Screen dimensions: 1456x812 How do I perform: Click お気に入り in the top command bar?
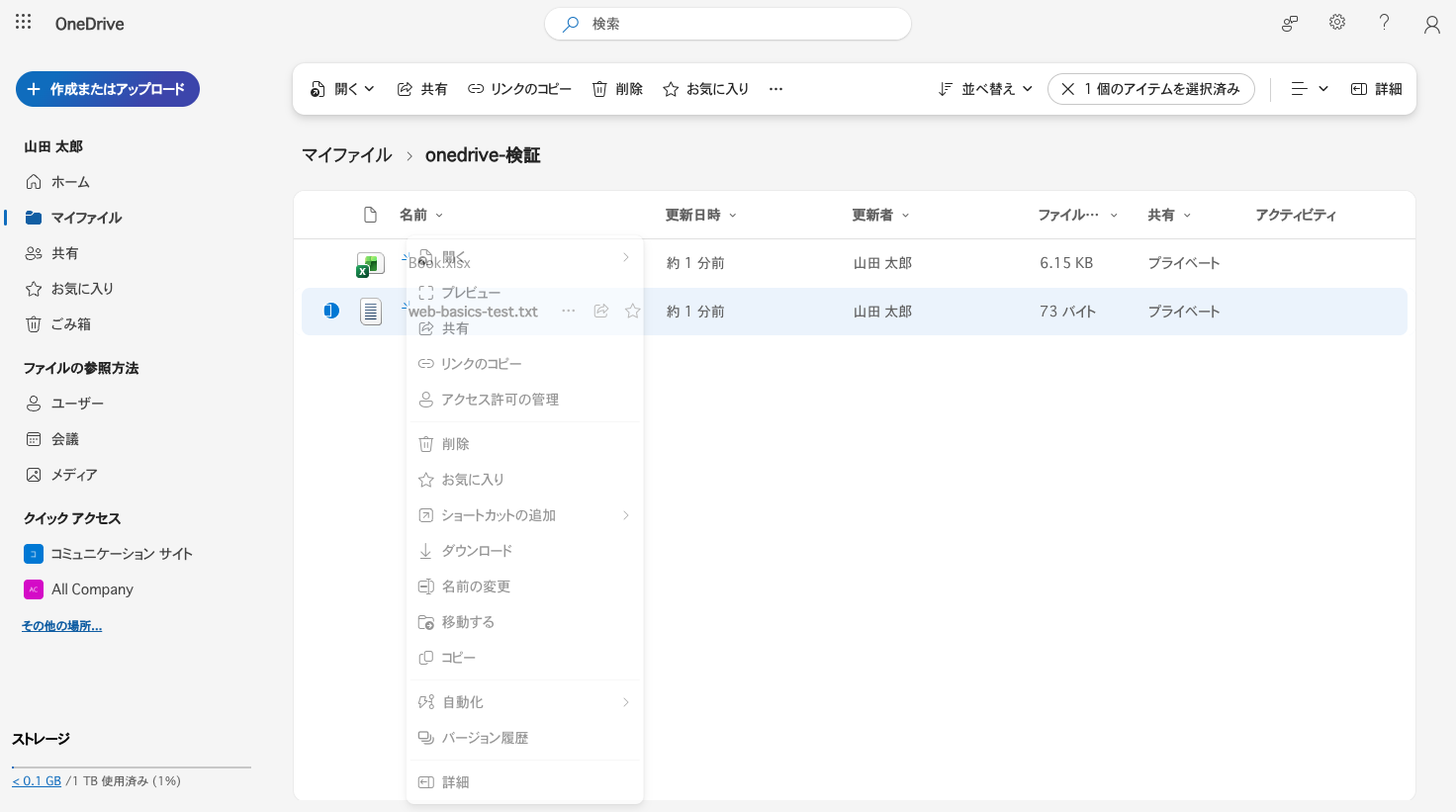pos(706,89)
